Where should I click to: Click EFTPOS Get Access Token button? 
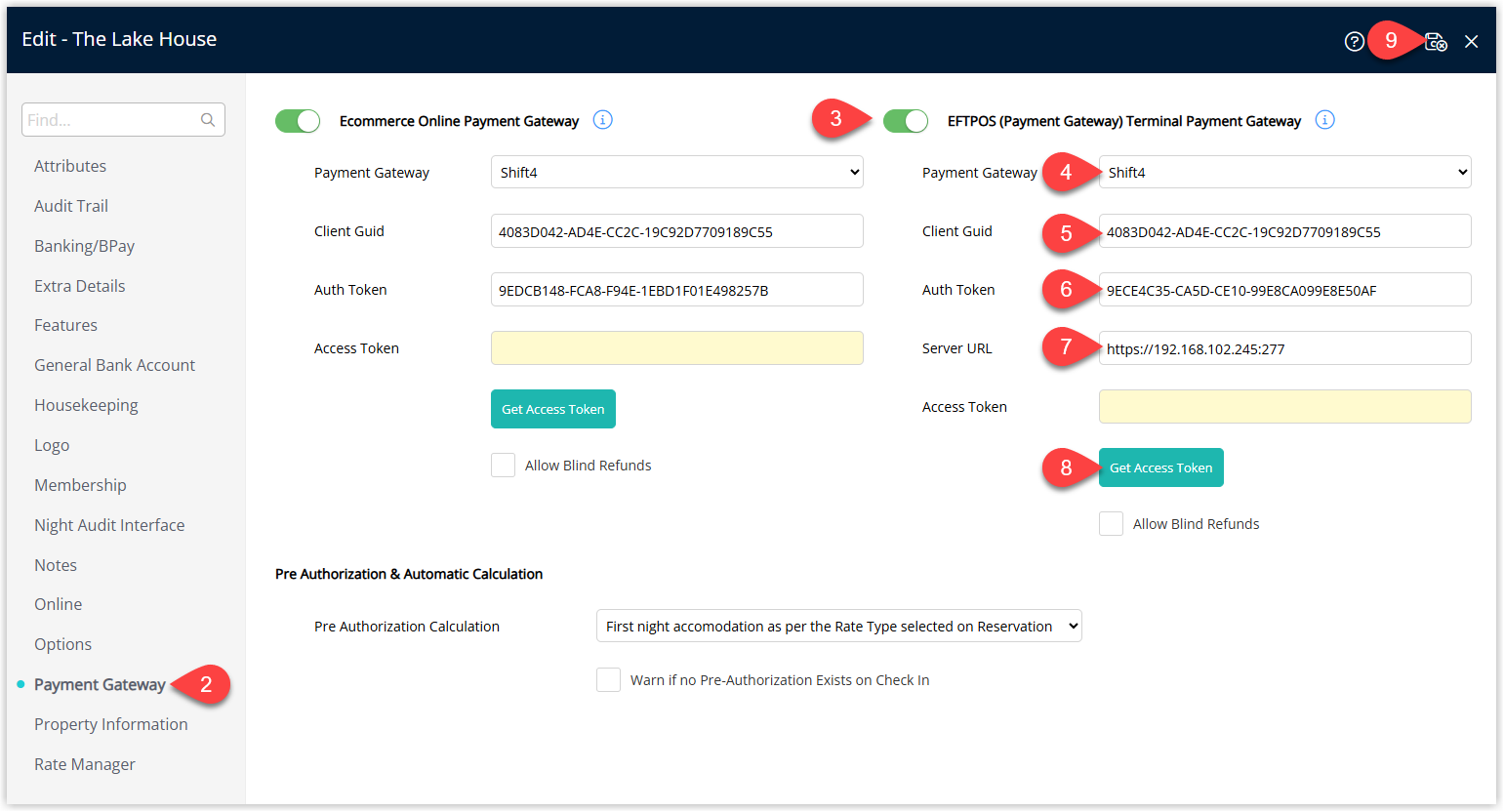(1161, 467)
